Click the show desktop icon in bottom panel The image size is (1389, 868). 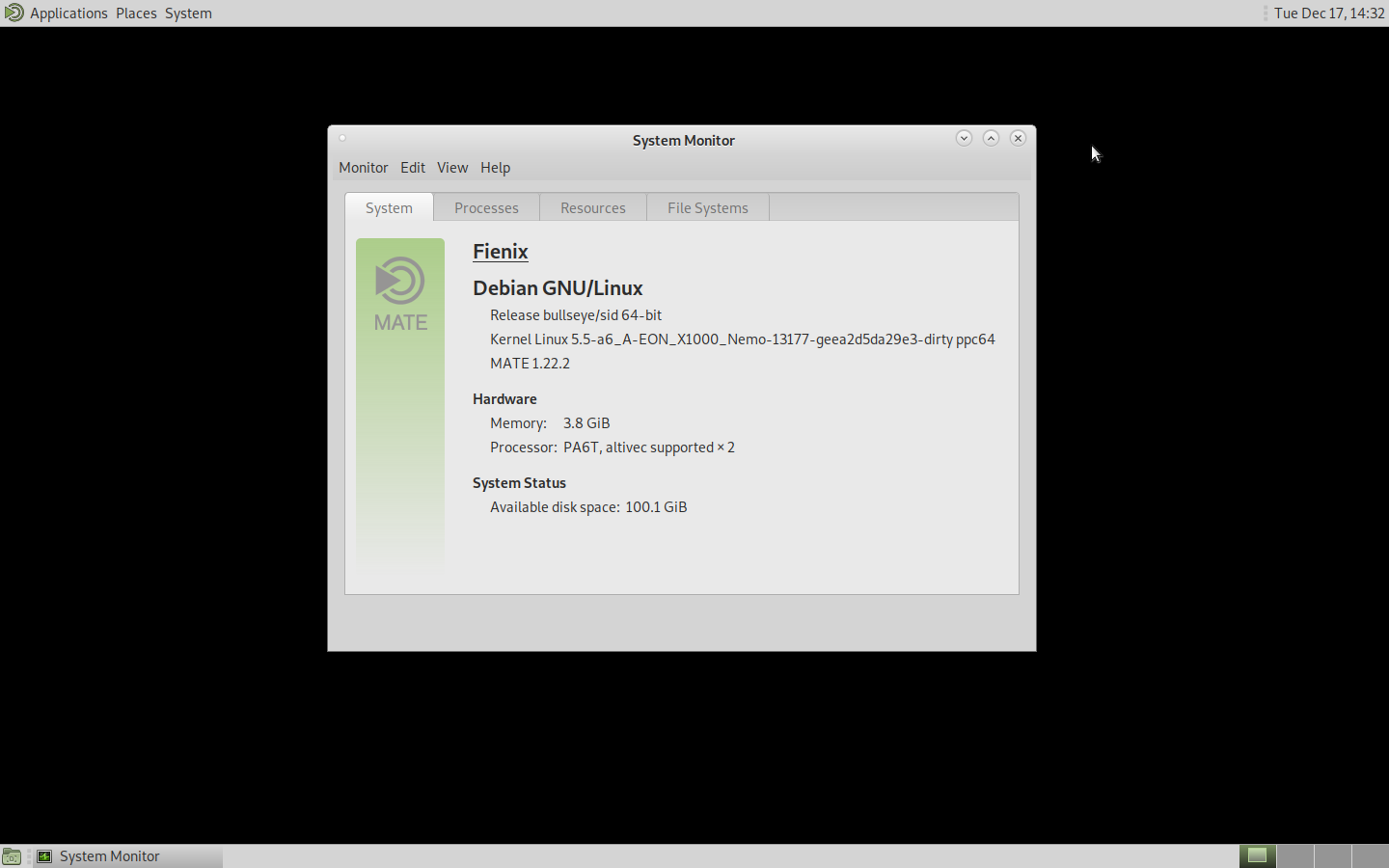point(12,856)
